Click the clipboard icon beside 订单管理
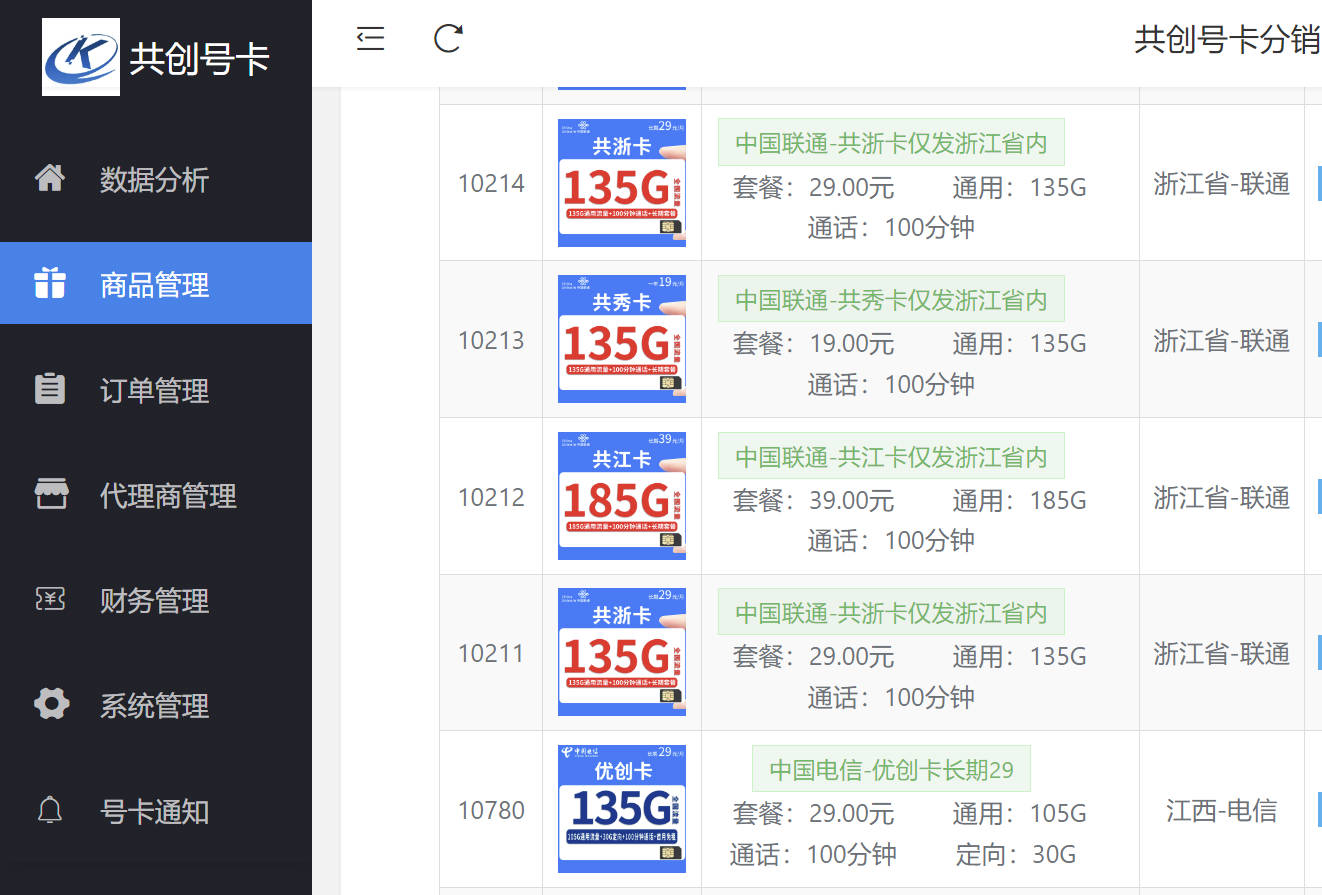 (x=50, y=389)
